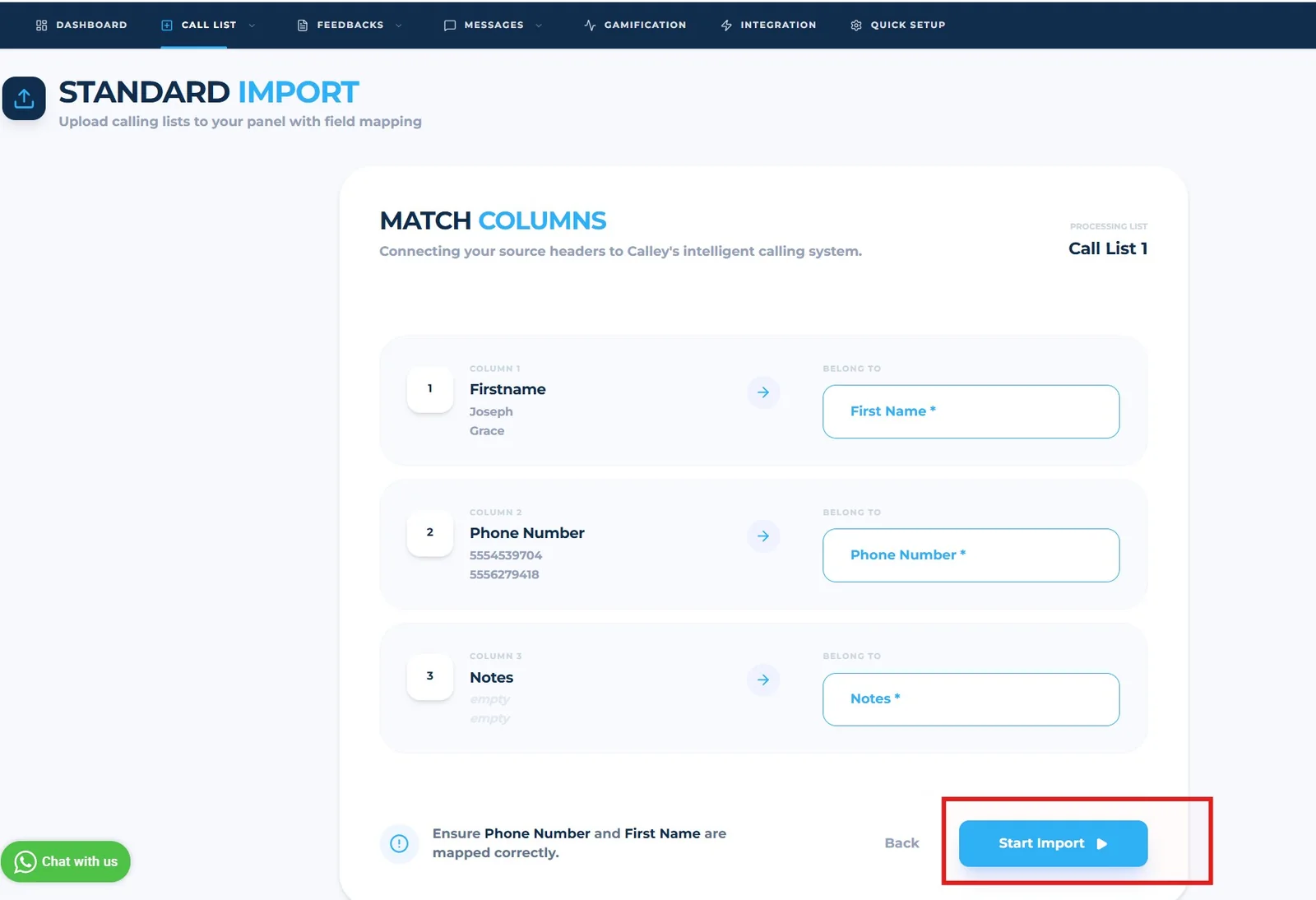
Task: Click the Call List 1 processing list name
Action: pos(1108,248)
